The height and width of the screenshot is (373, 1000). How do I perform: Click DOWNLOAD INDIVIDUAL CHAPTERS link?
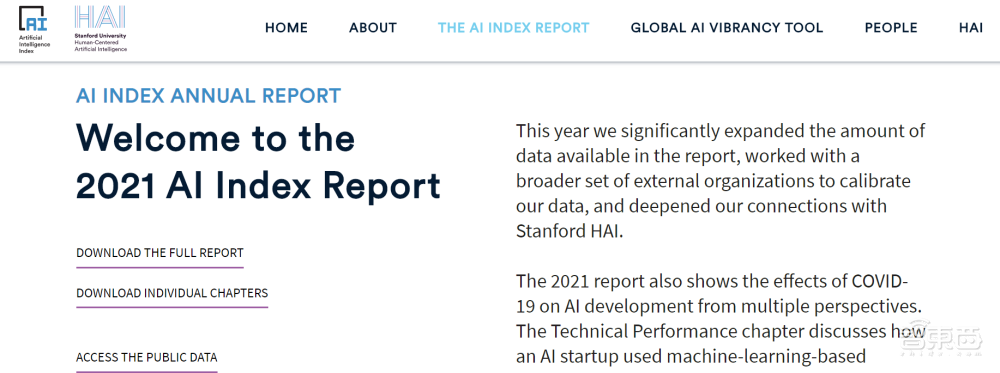pos(172,293)
